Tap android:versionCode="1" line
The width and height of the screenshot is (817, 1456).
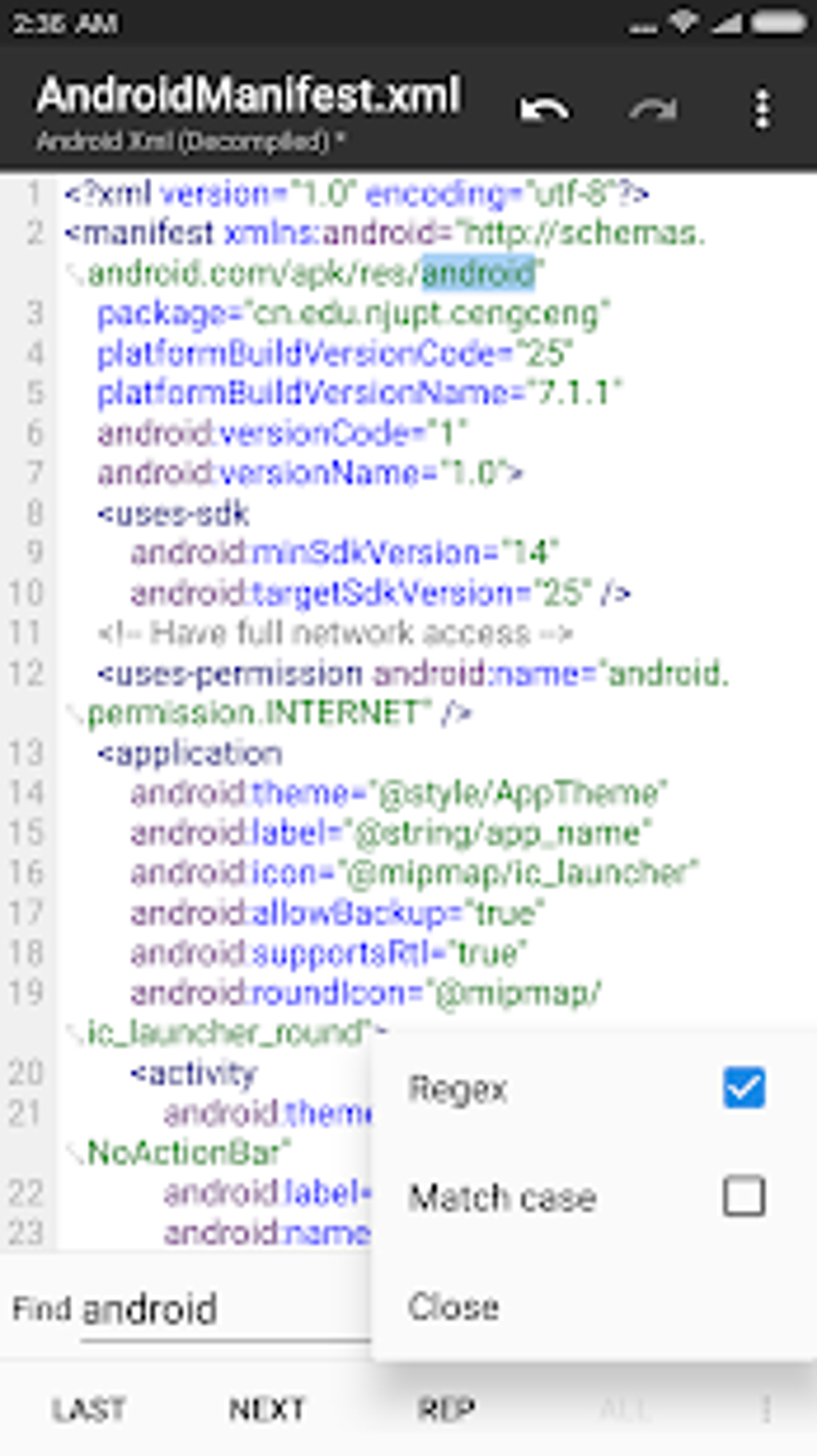tap(282, 434)
